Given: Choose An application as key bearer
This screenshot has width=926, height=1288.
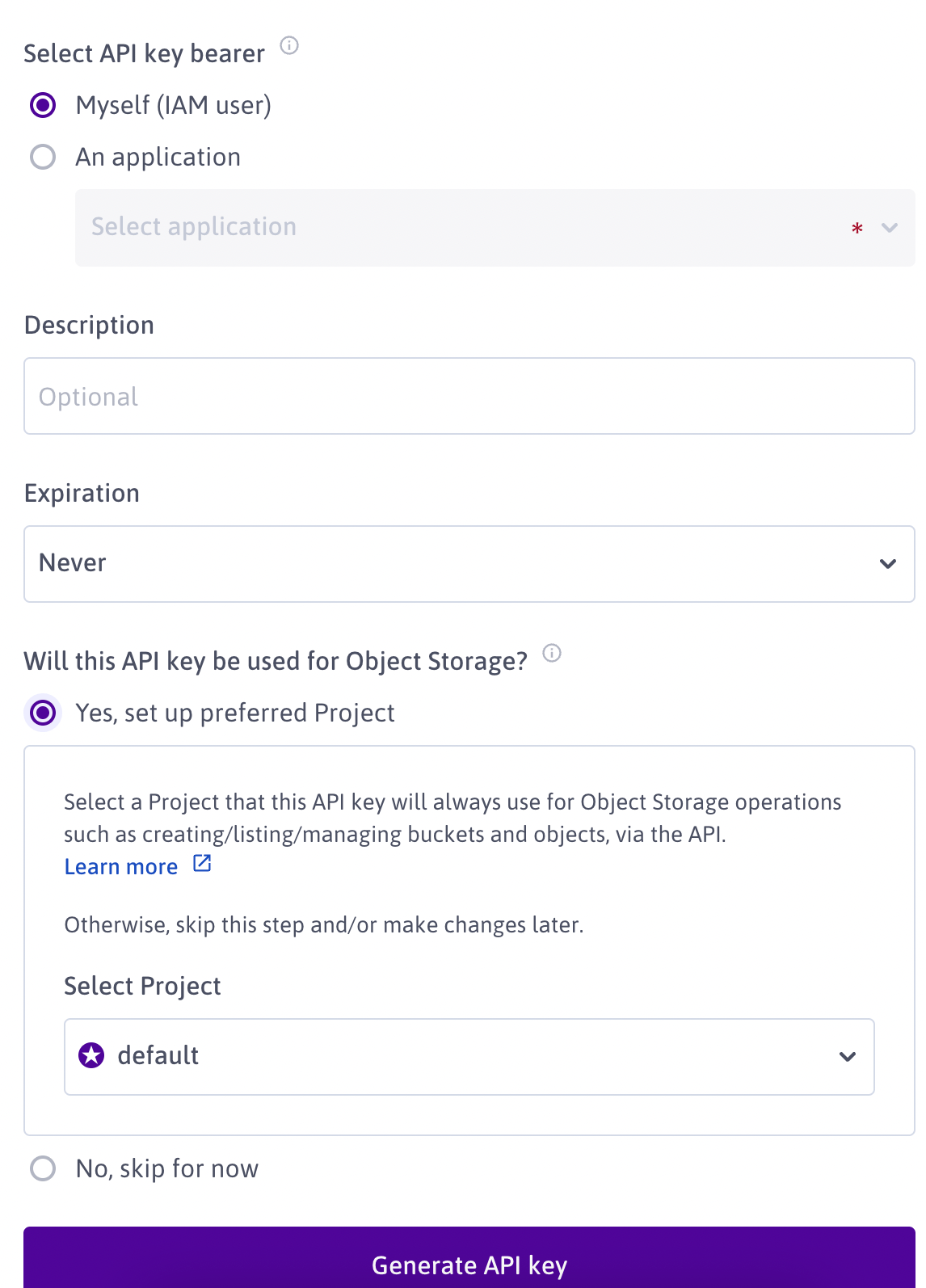Looking at the screenshot, I should coord(43,157).
